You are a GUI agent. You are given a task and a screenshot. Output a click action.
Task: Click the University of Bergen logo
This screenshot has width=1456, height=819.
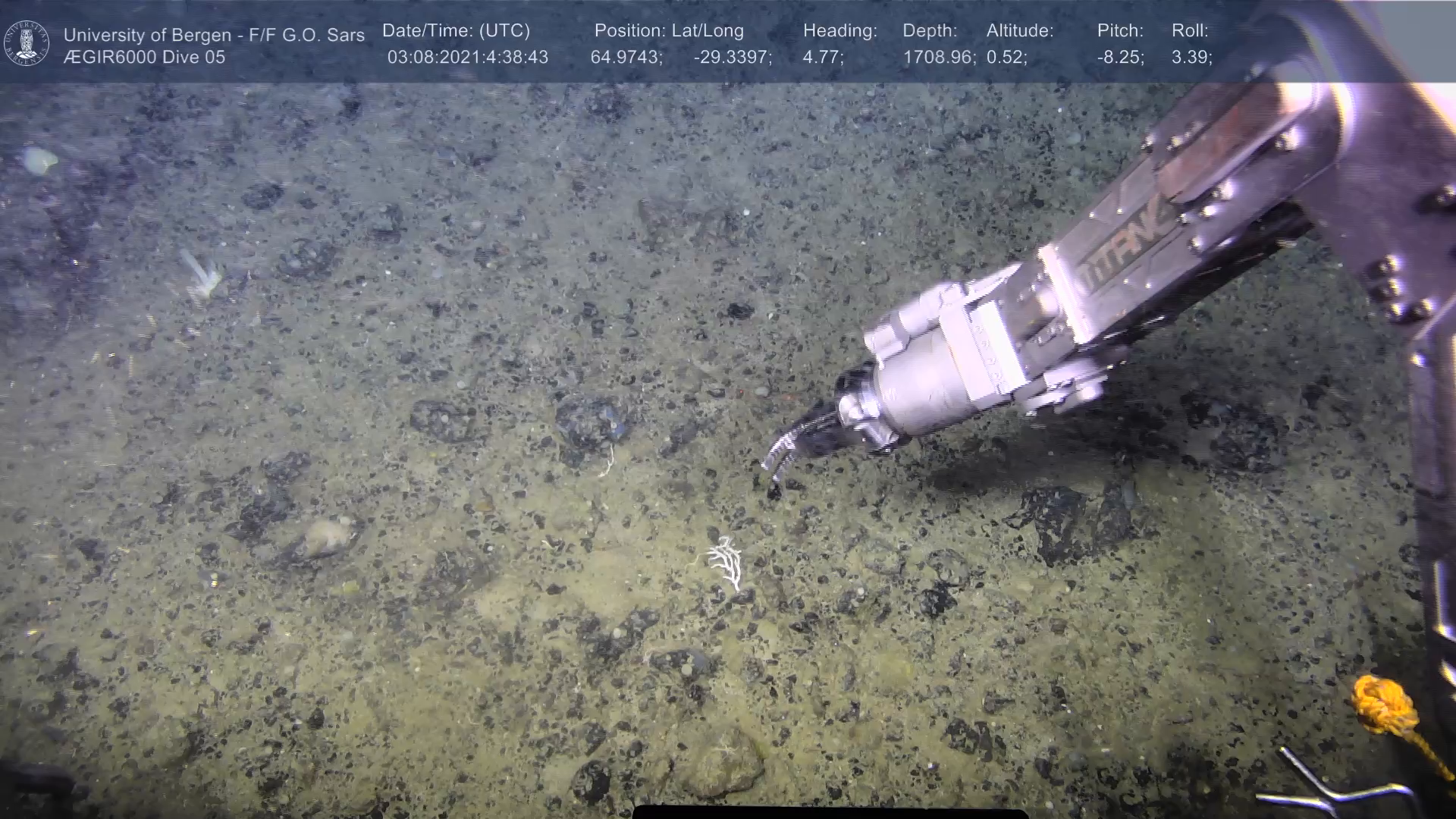27,43
